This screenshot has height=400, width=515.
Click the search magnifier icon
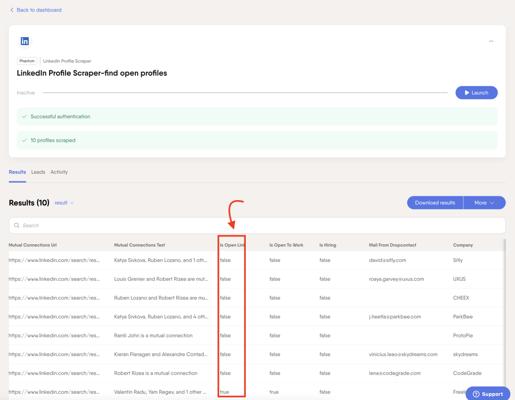pyautogui.click(x=17, y=226)
